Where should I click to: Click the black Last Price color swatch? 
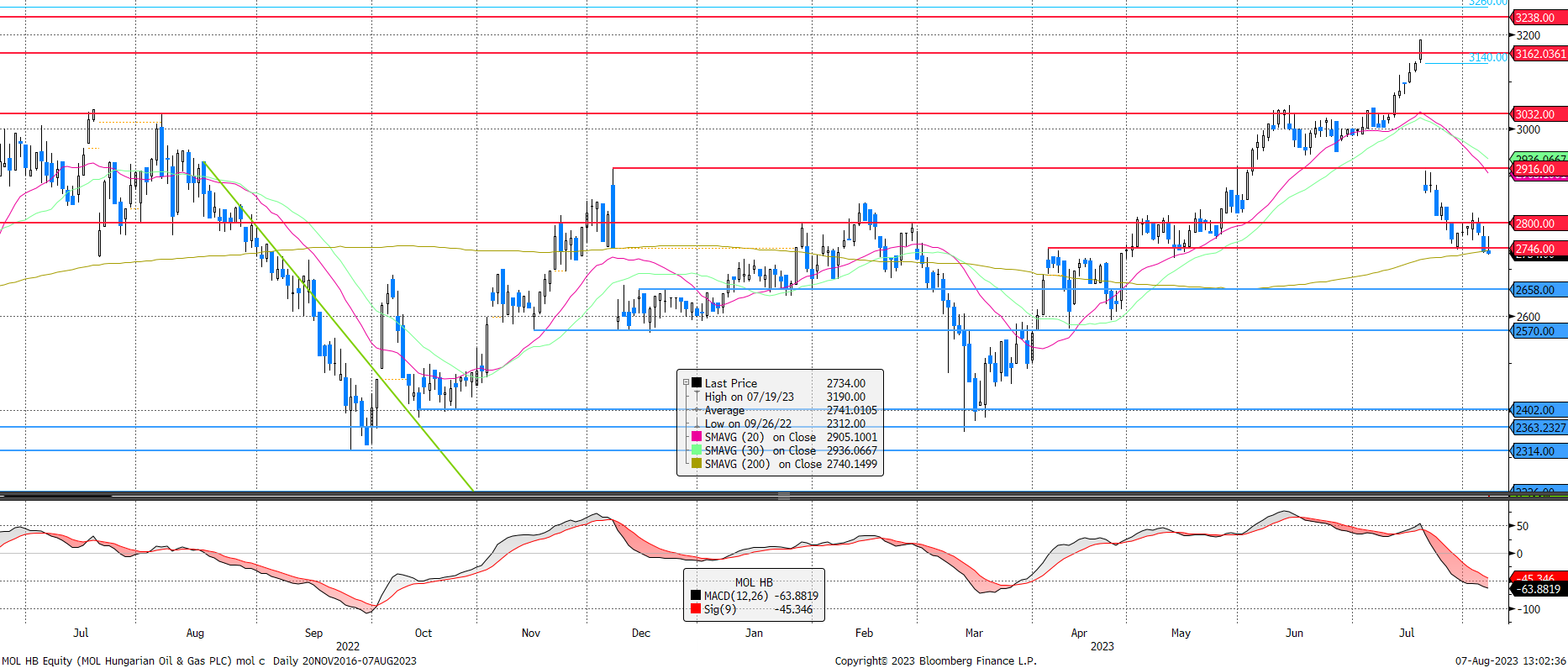[697, 382]
